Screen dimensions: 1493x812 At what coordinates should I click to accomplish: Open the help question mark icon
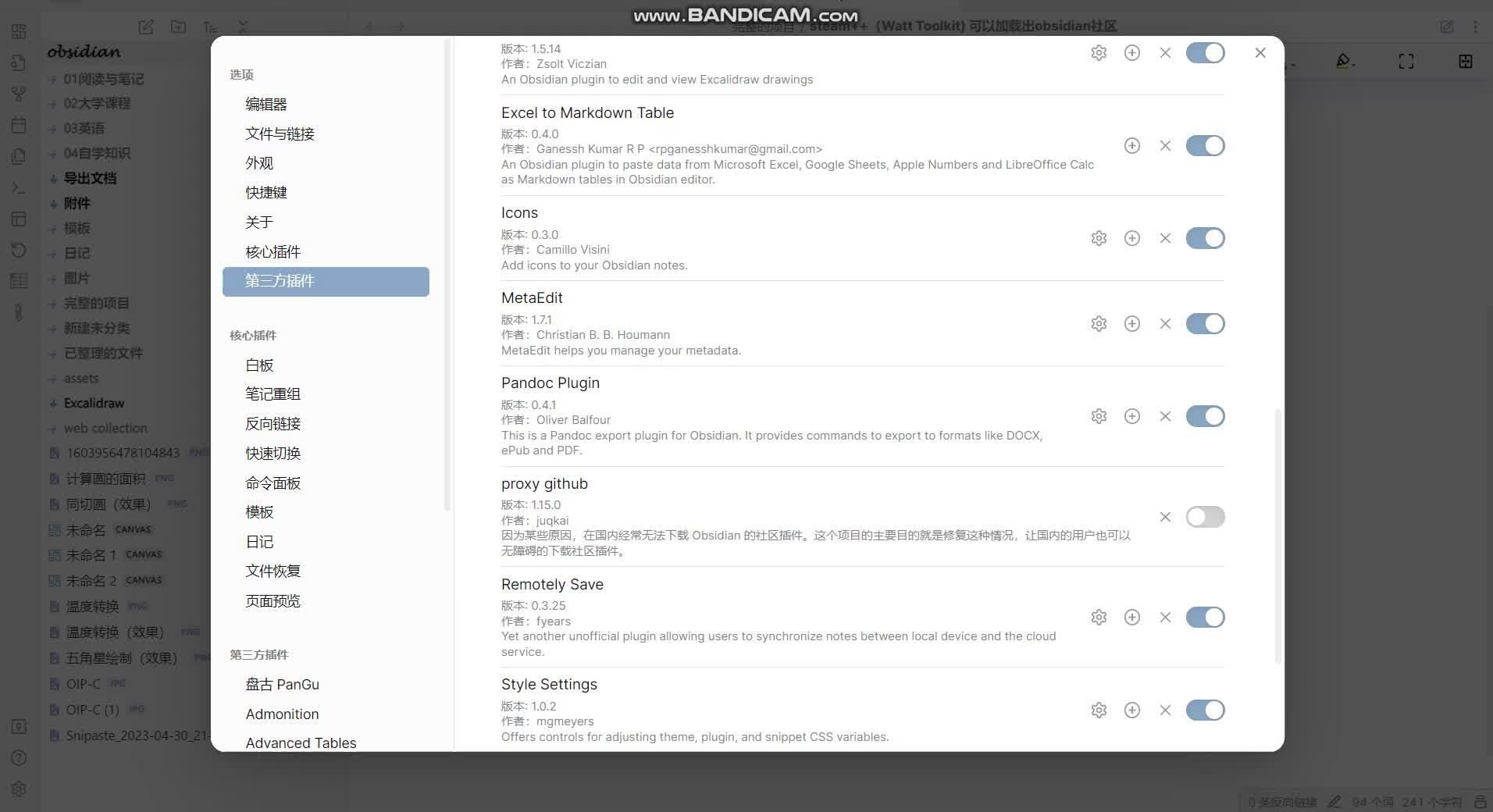point(19,757)
